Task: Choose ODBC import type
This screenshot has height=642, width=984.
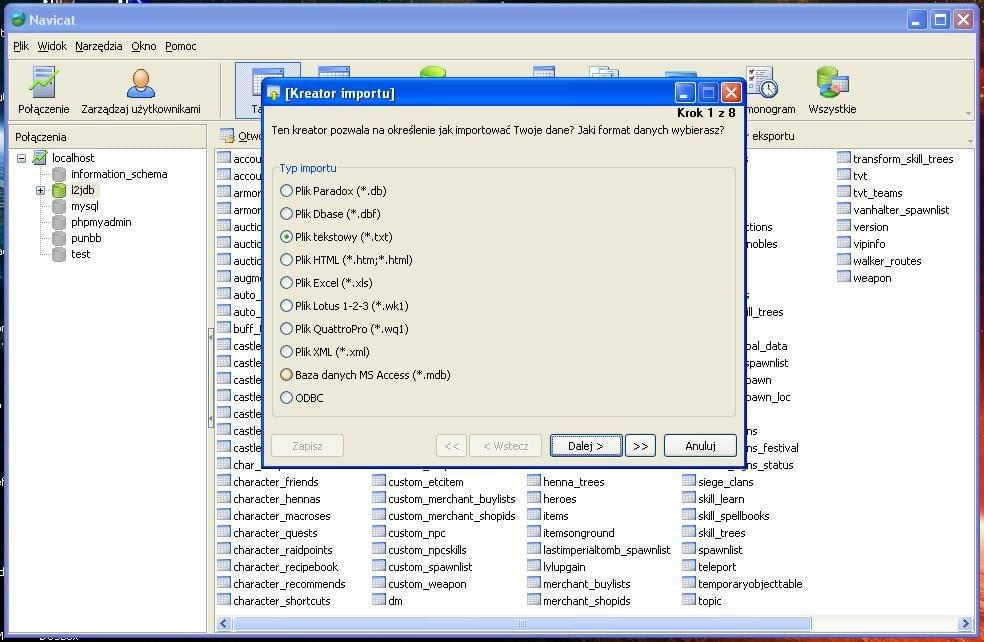Action: click(x=286, y=398)
